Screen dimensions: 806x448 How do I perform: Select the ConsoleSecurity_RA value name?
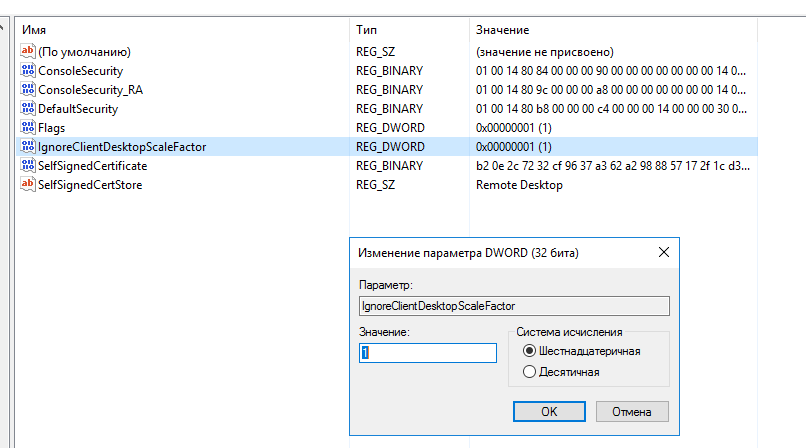pos(90,89)
